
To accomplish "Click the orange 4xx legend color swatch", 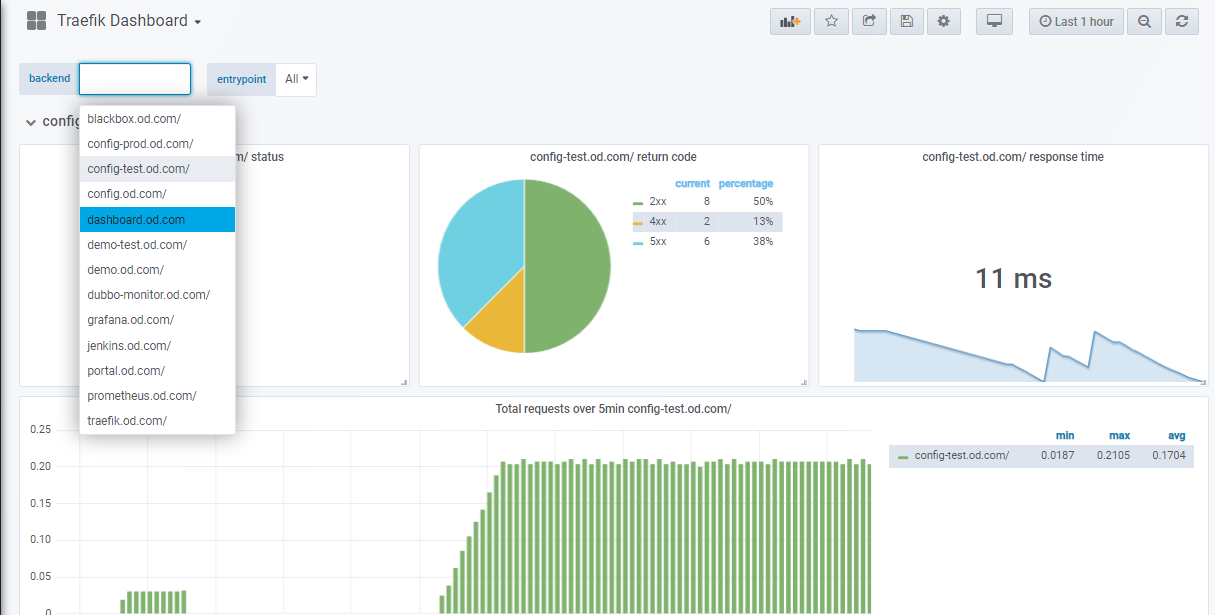I will click(x=638, y=223).
